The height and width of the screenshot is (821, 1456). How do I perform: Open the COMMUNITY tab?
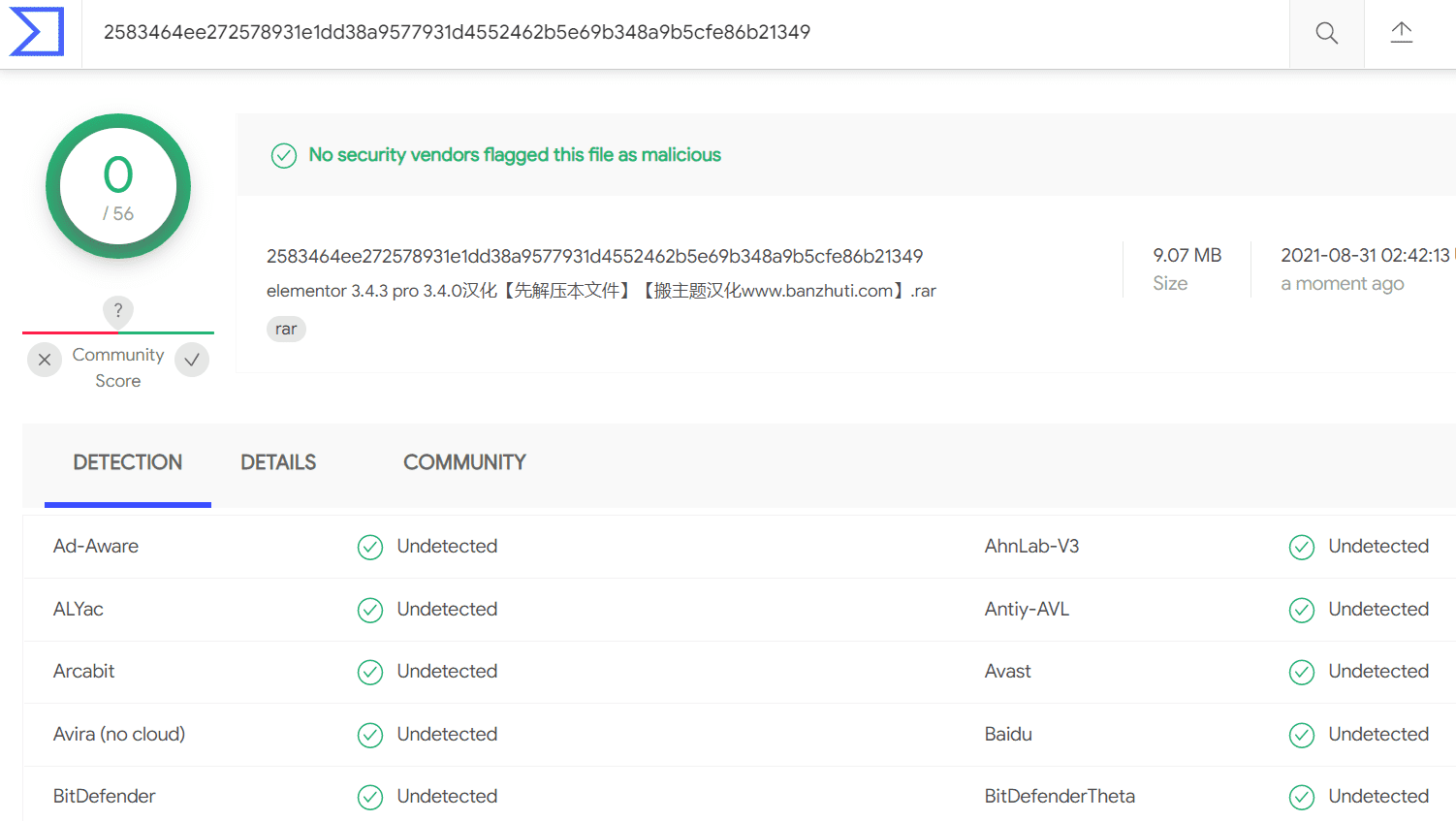[x=464, y=462]
